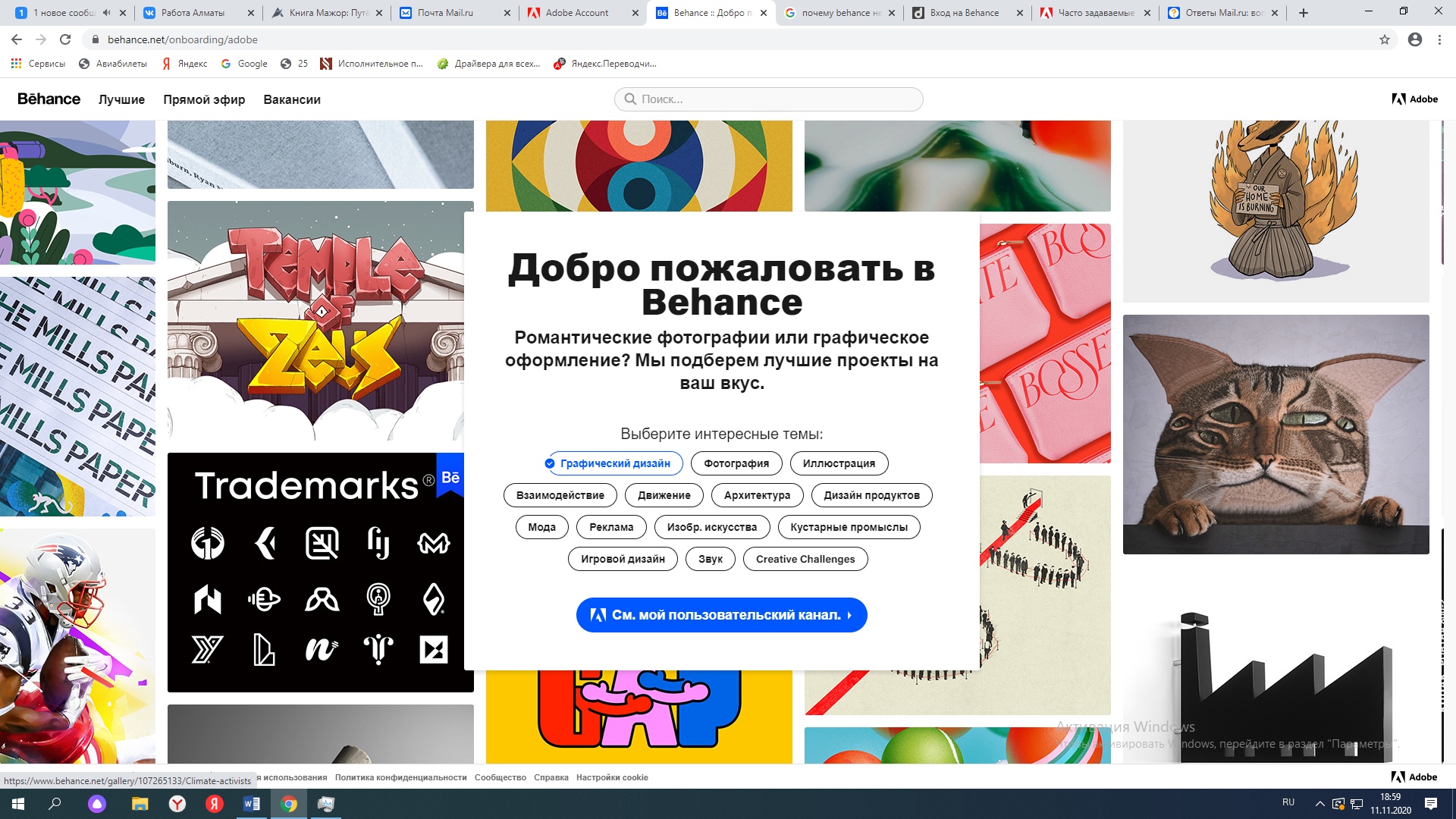This screenshot has height=819, width=1456.
Task: Open Windows taskbar search
Action: [x=55, y=804]
